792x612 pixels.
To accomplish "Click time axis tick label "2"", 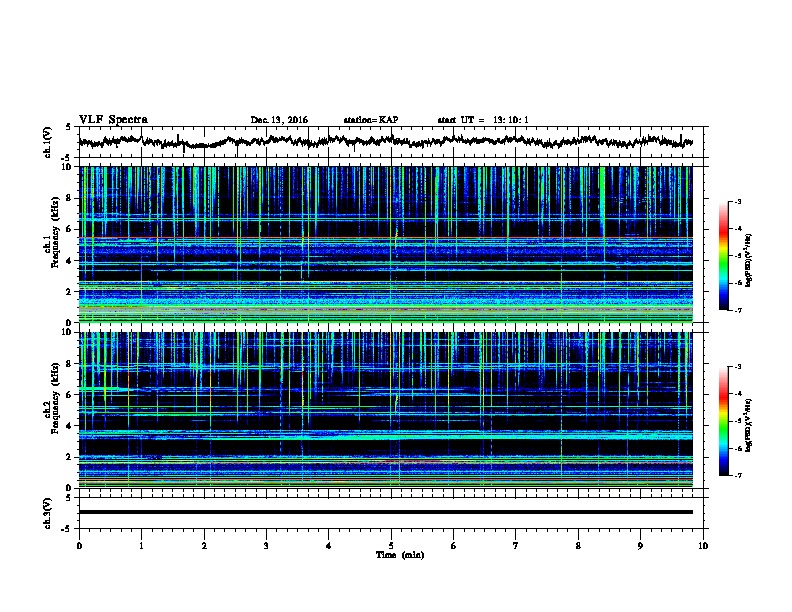I will coord(204,546).
